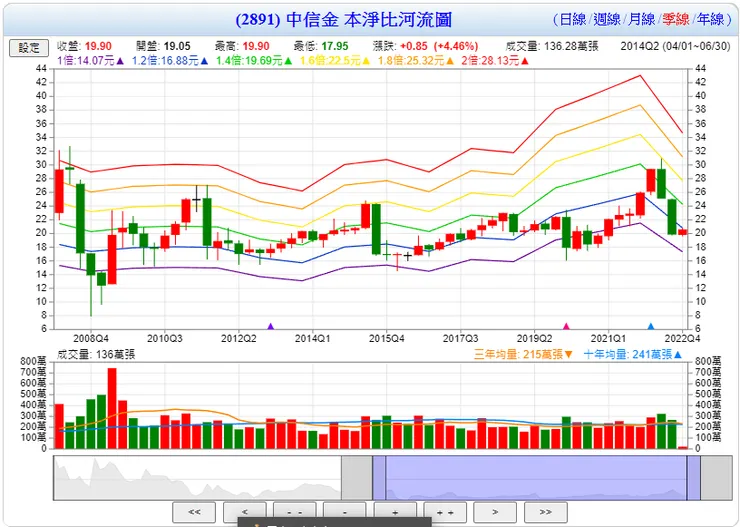Click the 2012Q2 axis label
Viewport: 740px width, 527px height.
click(239, 338)
